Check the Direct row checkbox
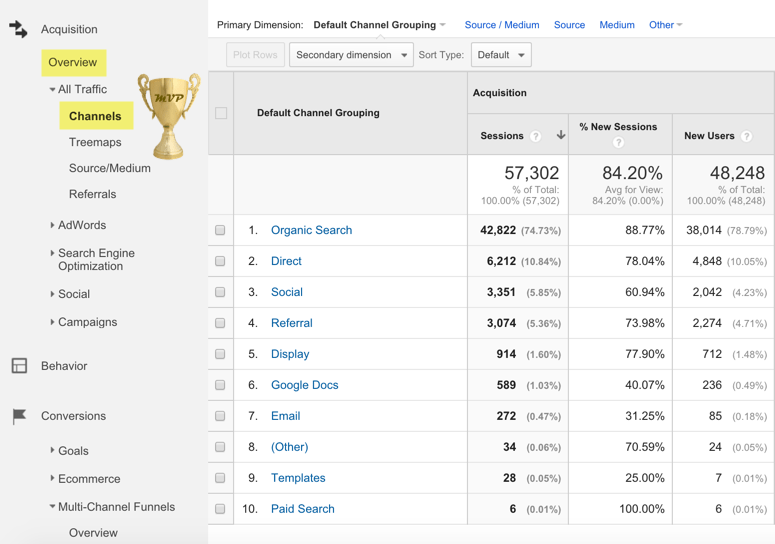The height and width of the screenshot is (544, 775). point(220,261)
